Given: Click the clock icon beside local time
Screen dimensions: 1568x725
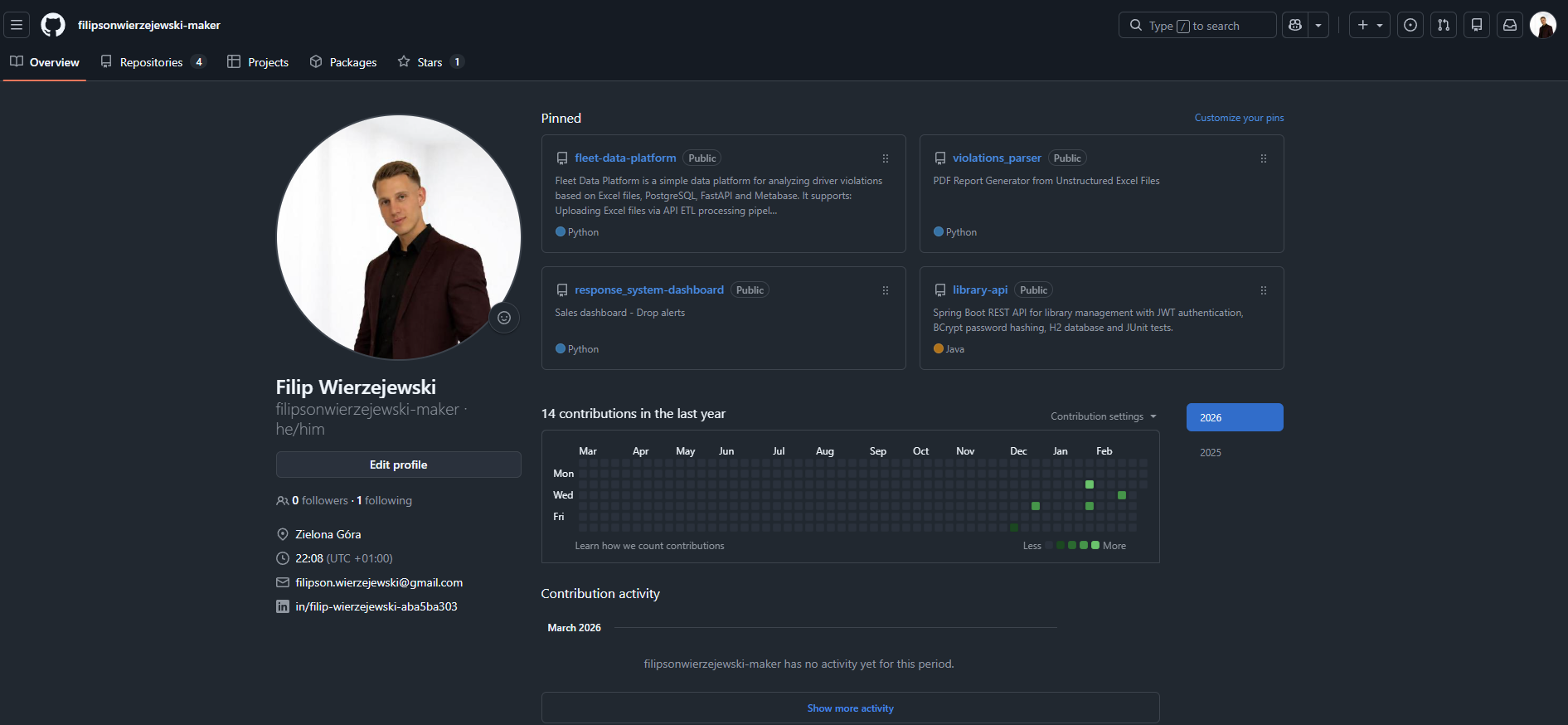Looking at the screenshot, I should pyautogui.click(x=283, y=558).
